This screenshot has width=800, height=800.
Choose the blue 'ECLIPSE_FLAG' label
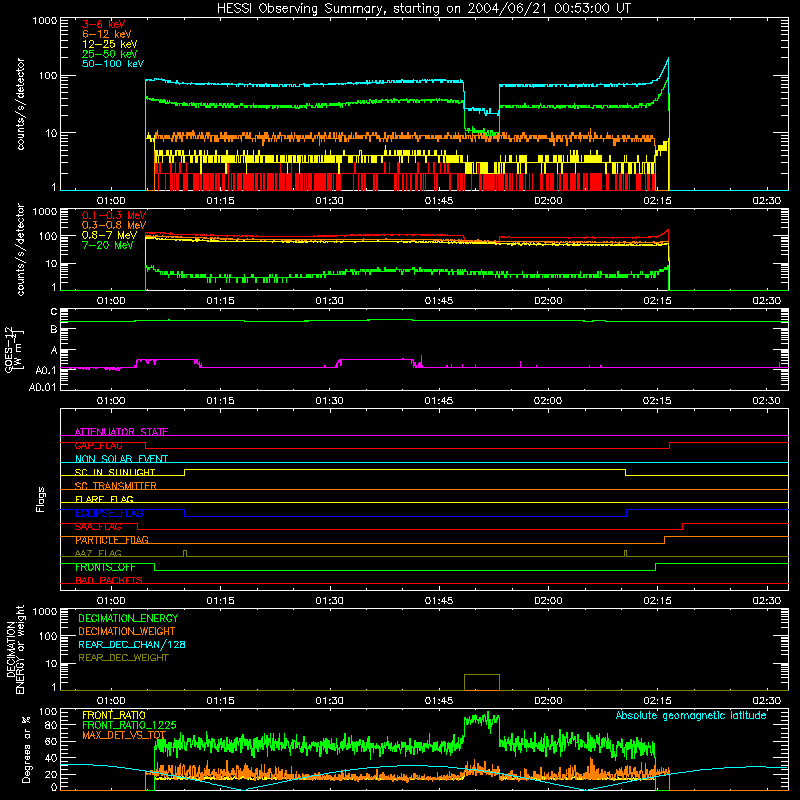point(109,513)
